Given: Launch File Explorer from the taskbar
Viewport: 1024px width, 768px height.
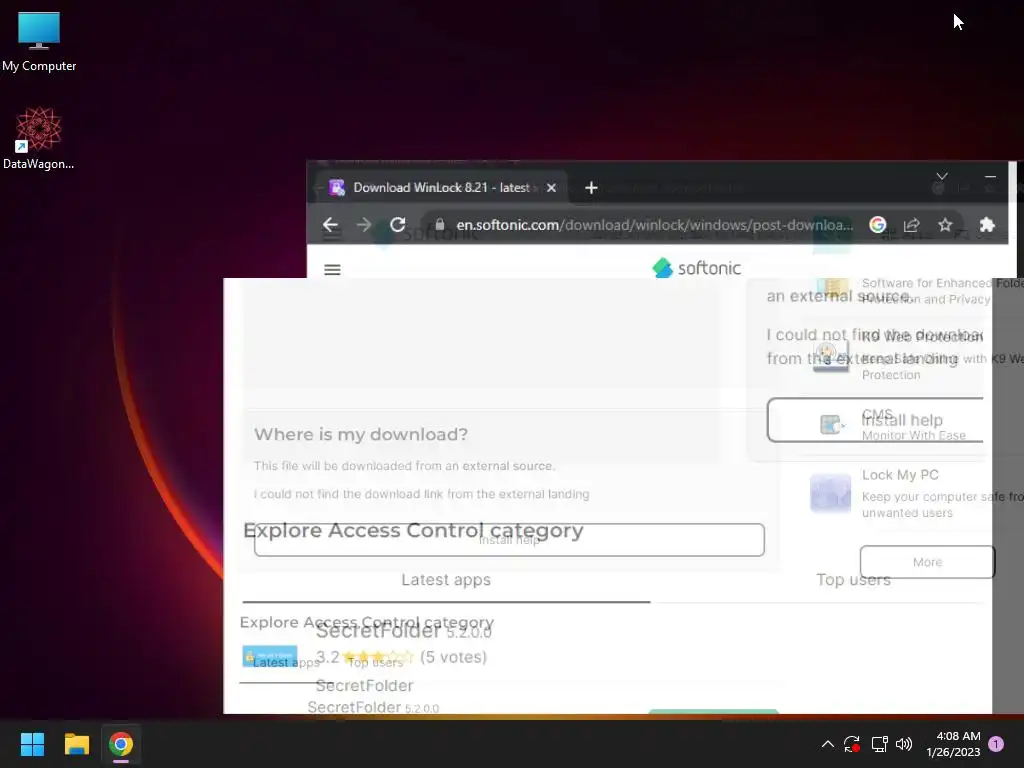Looking at the screenshot, I should pyautogui.click(x=76, y=744).
